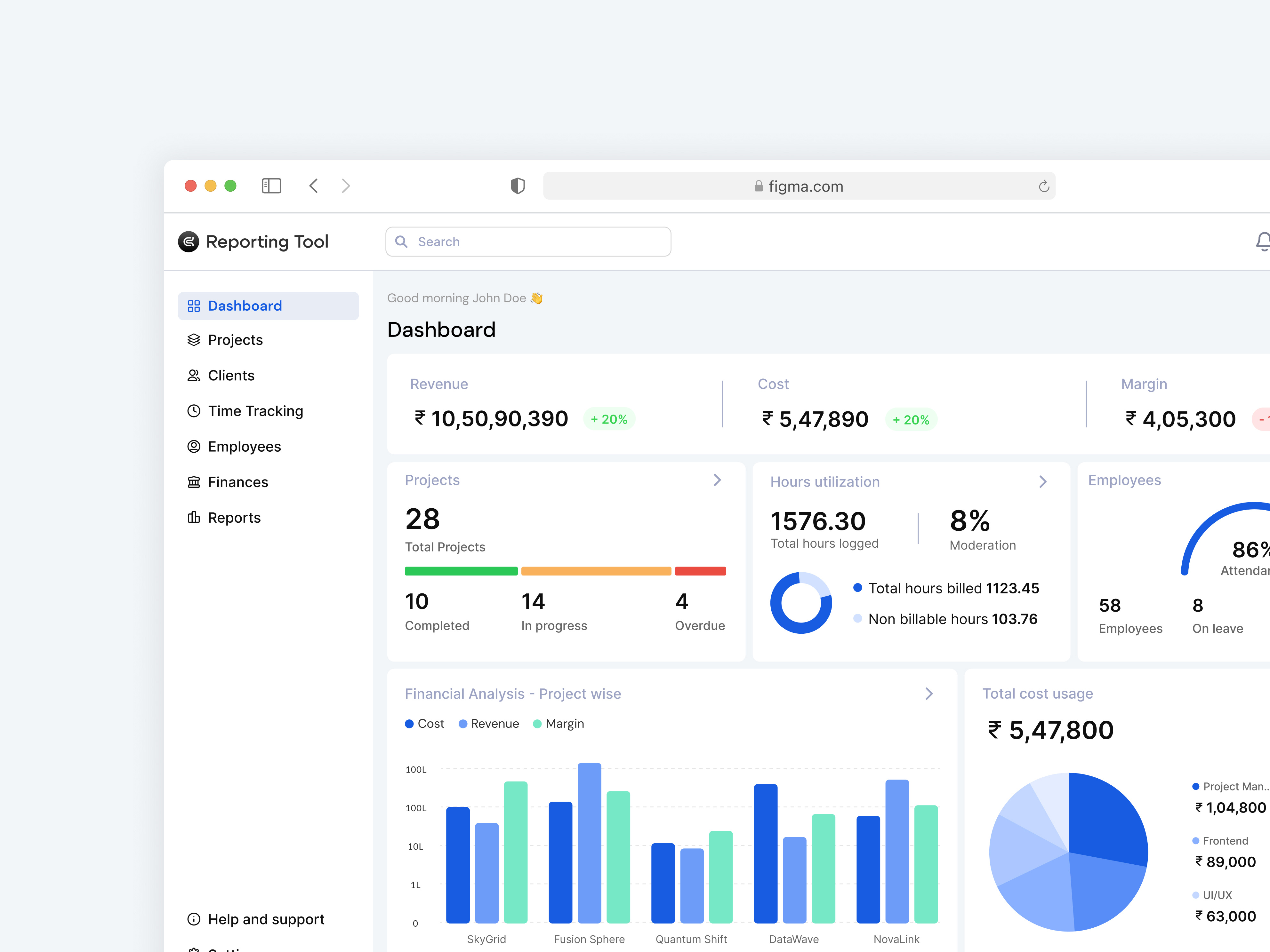Image resolution: width=1270 pixels, height=952 pixels.
Task: Open Hours utilization details with the arrow
Action: click(x=1043, y=481)
